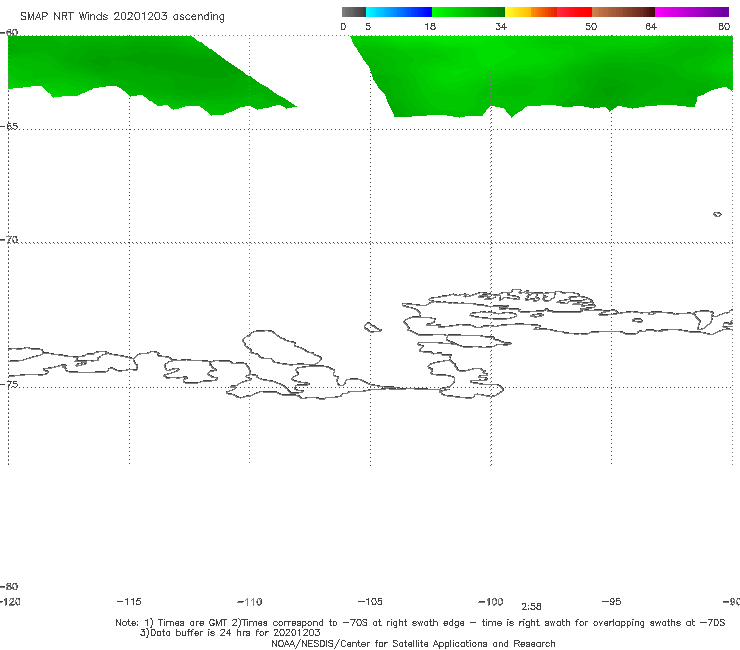Image resolution: width=740 pixels, height=650 pixels.
Task: Click the blue segment of the wind color bar
Action: [x=399, y=12]
